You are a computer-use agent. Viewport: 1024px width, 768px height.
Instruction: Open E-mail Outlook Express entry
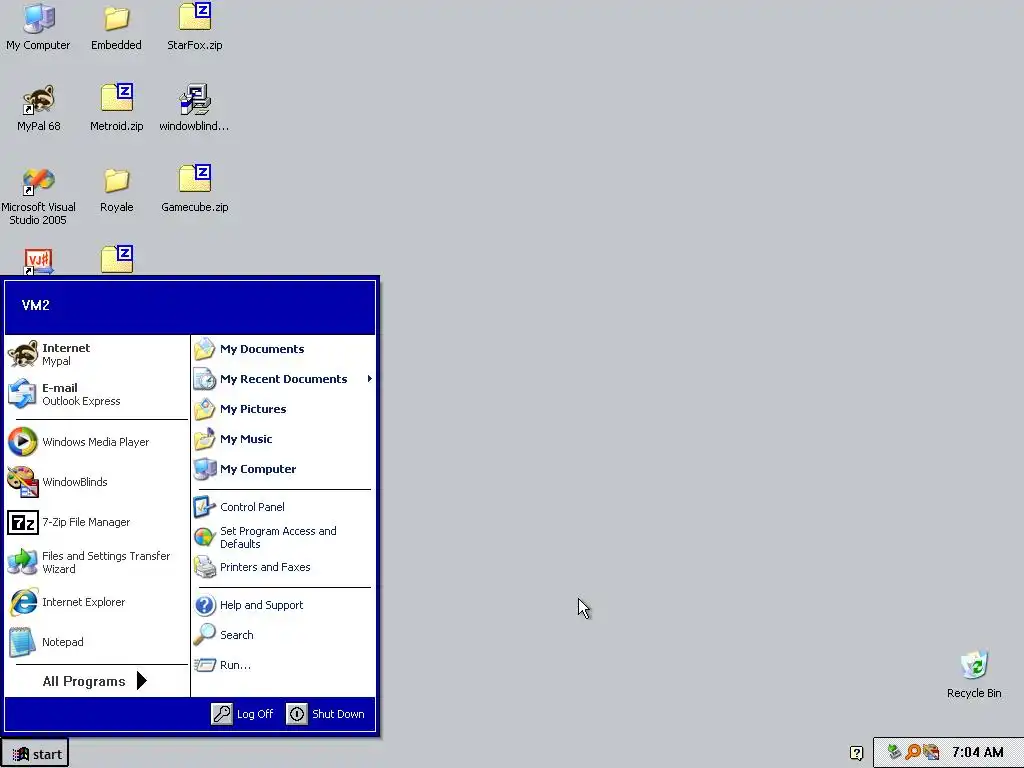point(97,394)
